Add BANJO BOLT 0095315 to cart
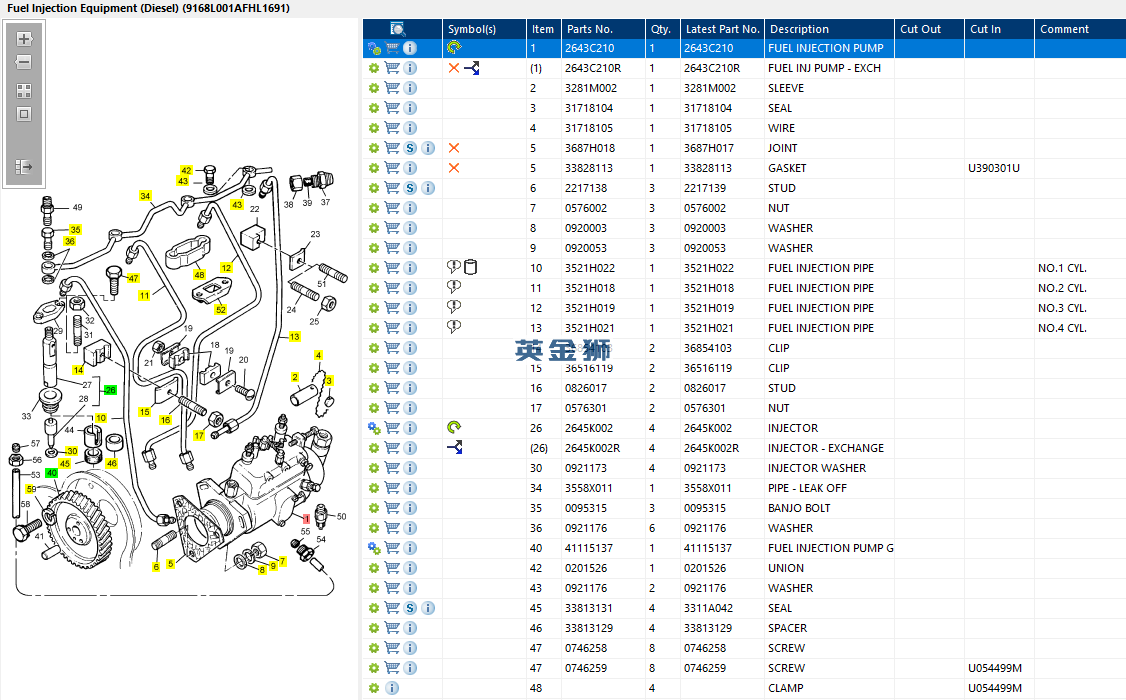 point(392,508)
